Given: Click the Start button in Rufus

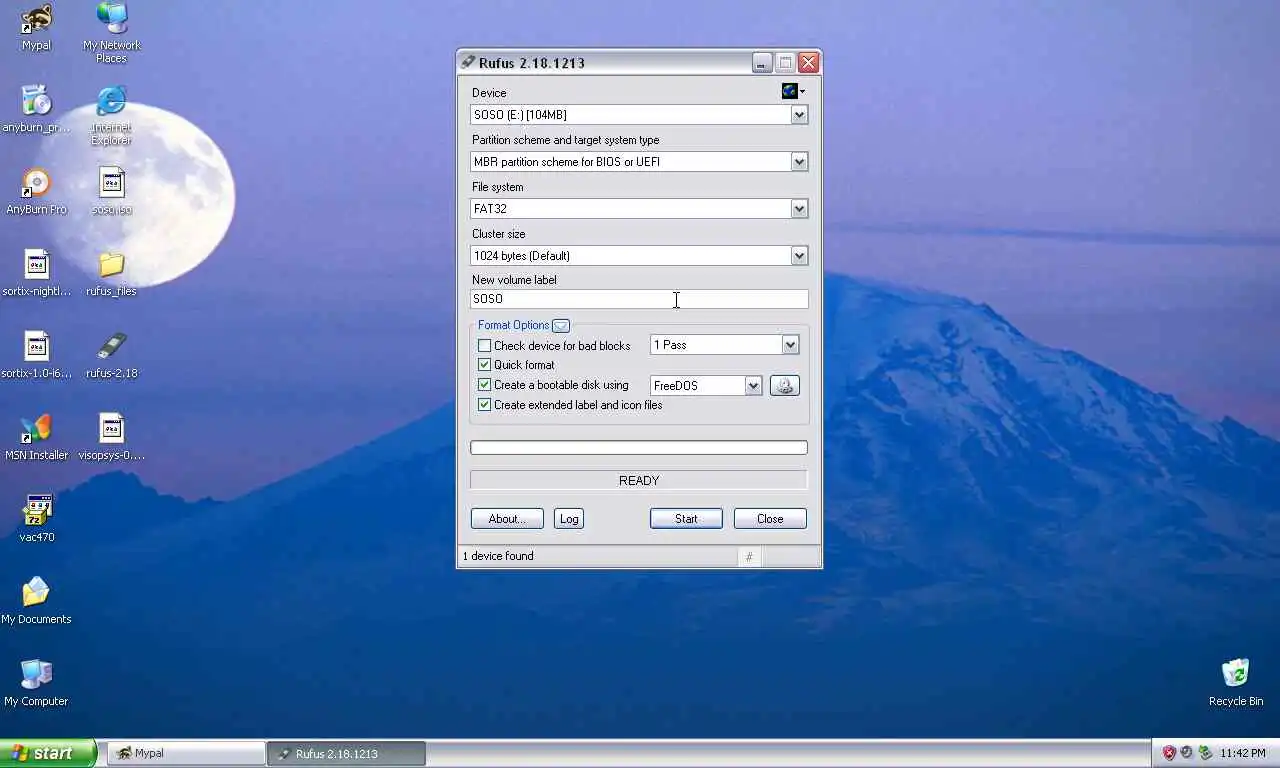Looking at the screenshot, I should click(x=686, y=519).
